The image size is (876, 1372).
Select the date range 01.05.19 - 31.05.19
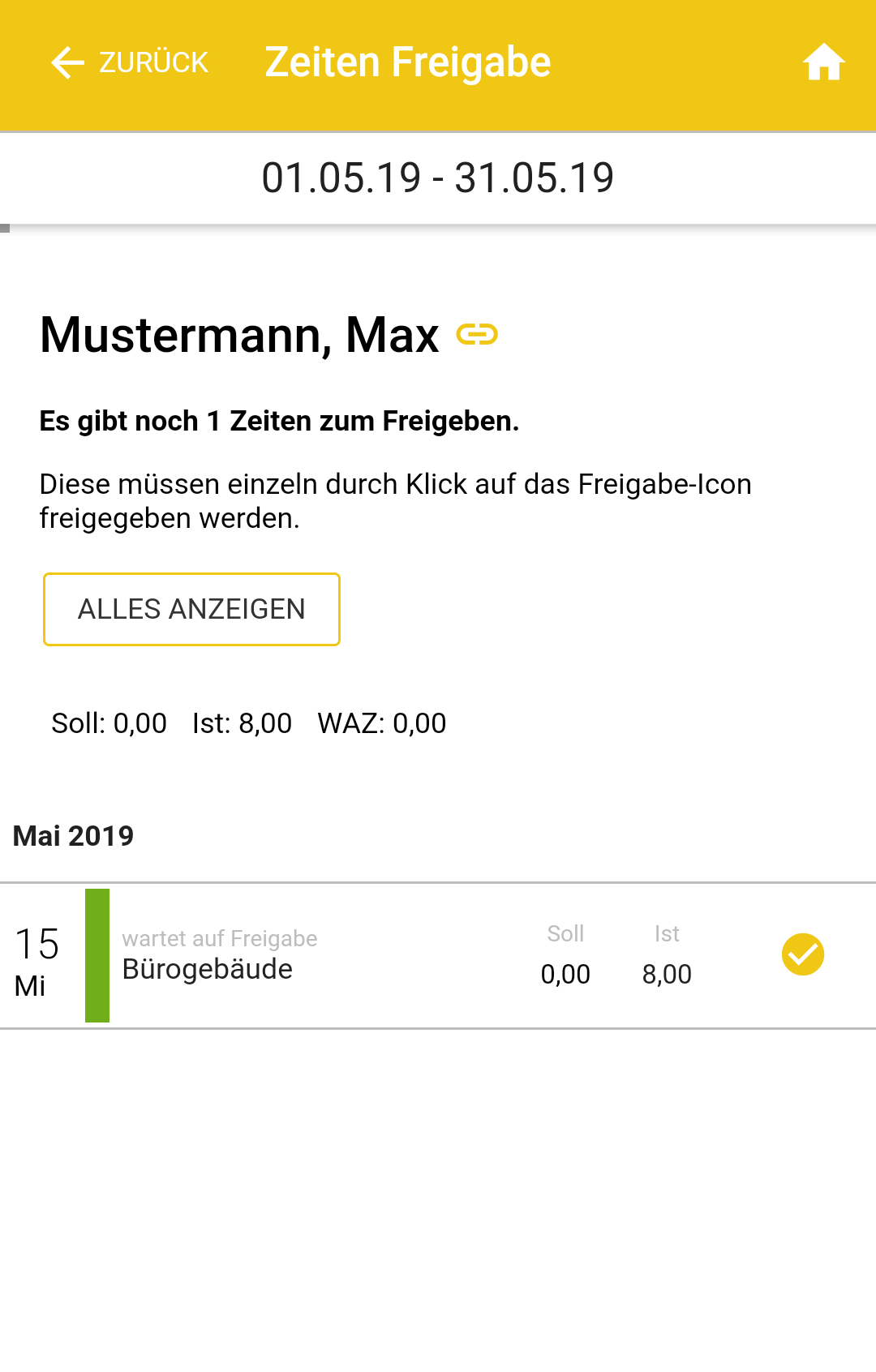pyautogui.click(x=438, y=178)
